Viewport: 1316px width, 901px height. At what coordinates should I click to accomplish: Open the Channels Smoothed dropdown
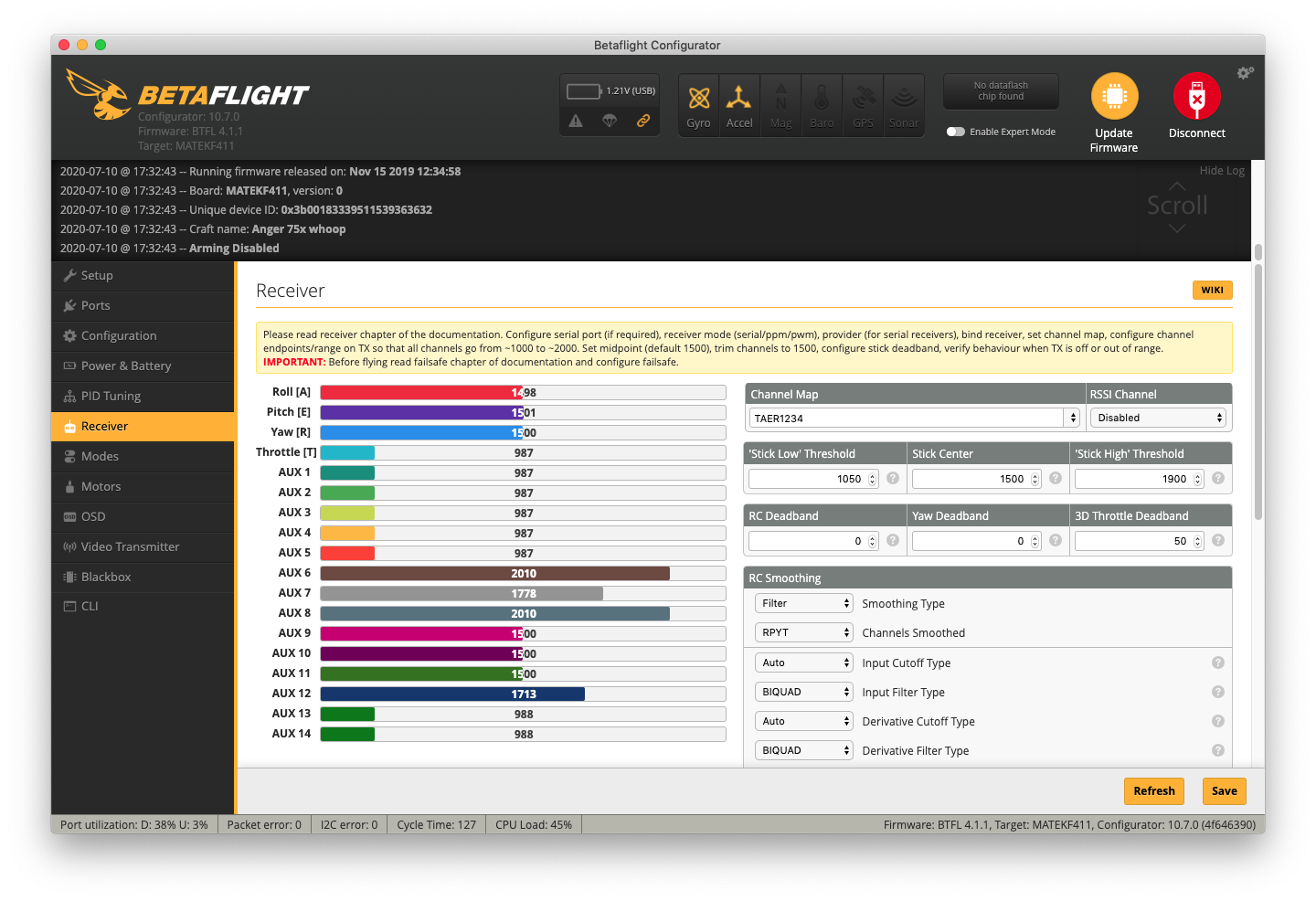803,632
